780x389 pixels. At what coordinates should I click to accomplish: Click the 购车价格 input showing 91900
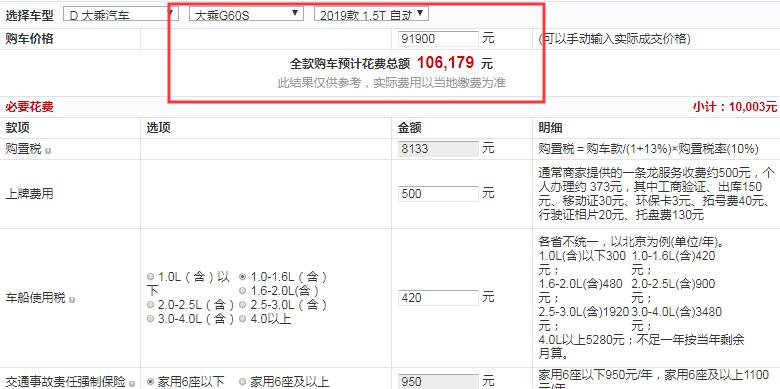[438, 39]
